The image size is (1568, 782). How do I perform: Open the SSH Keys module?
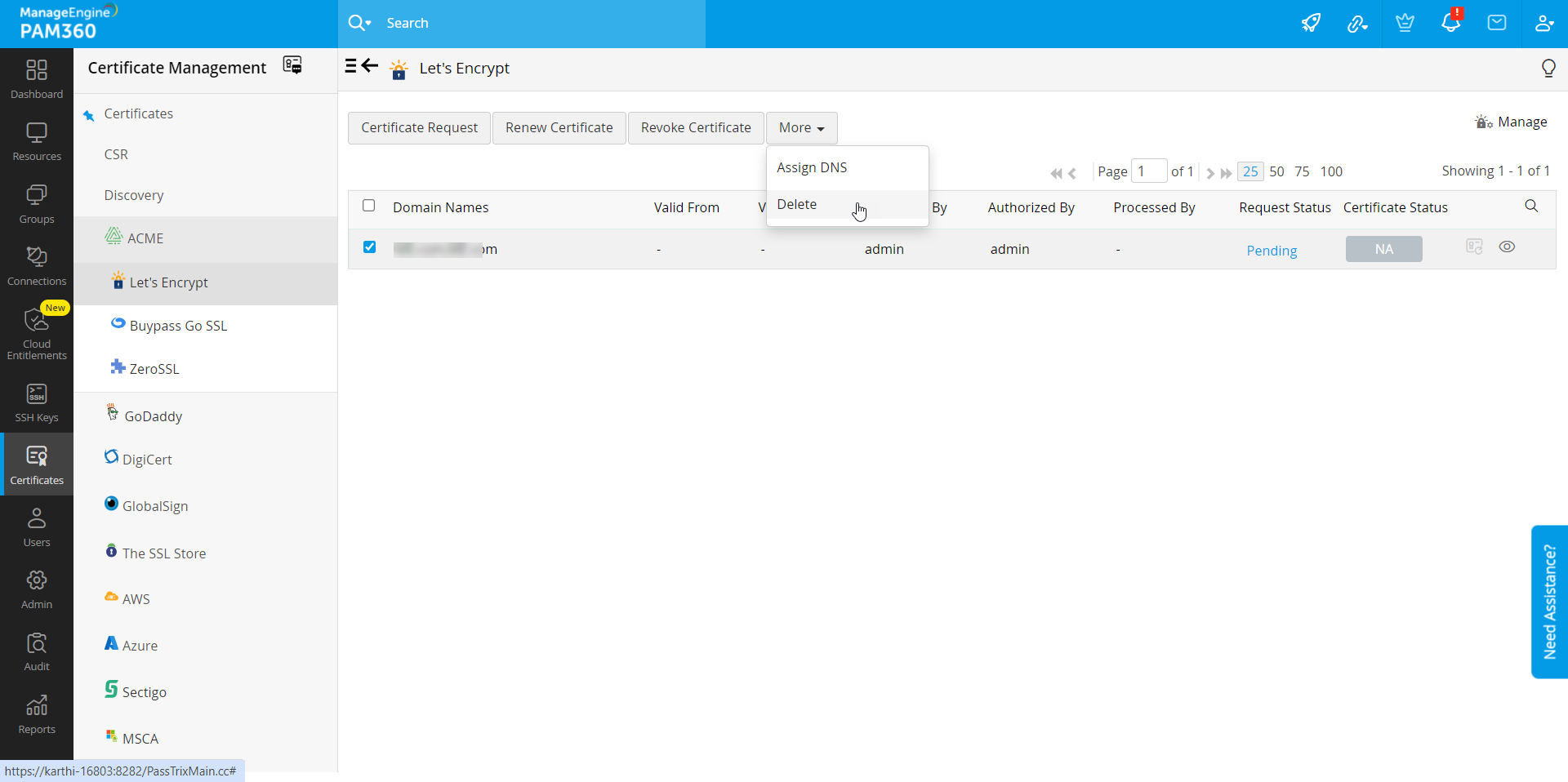(37, 402)
